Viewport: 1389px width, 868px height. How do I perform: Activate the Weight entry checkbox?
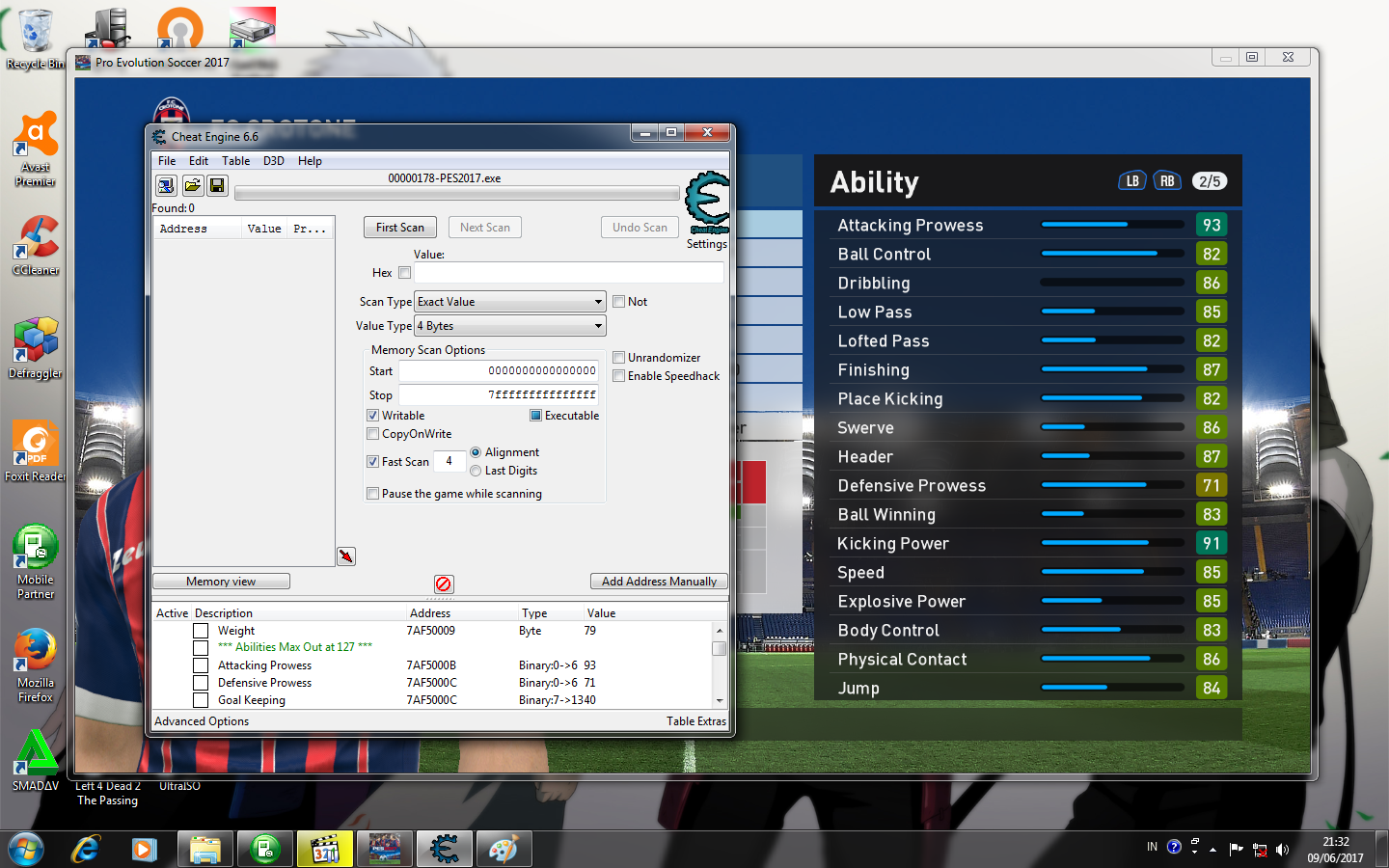(201, 631)
